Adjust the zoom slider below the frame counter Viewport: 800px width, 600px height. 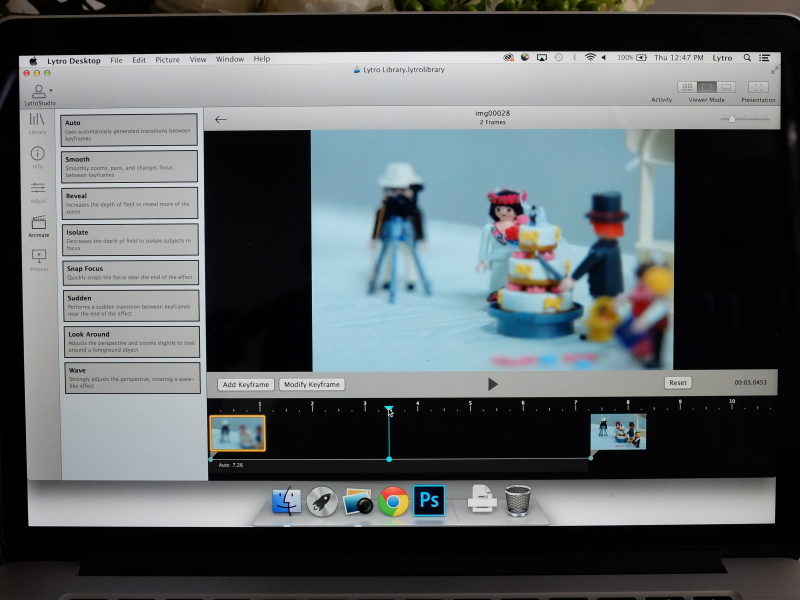[732, 118]
